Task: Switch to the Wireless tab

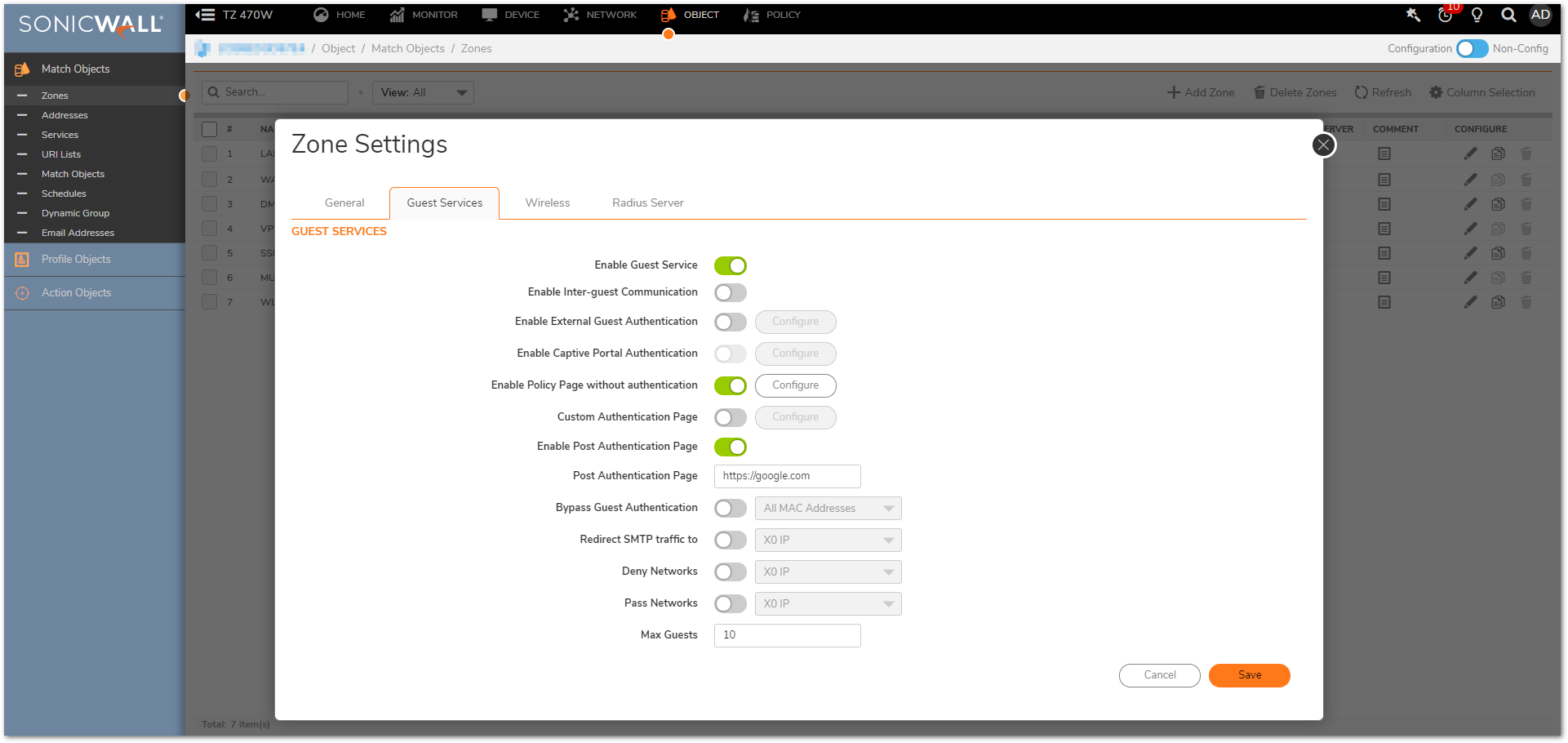Action: click(x=547, y=202)
